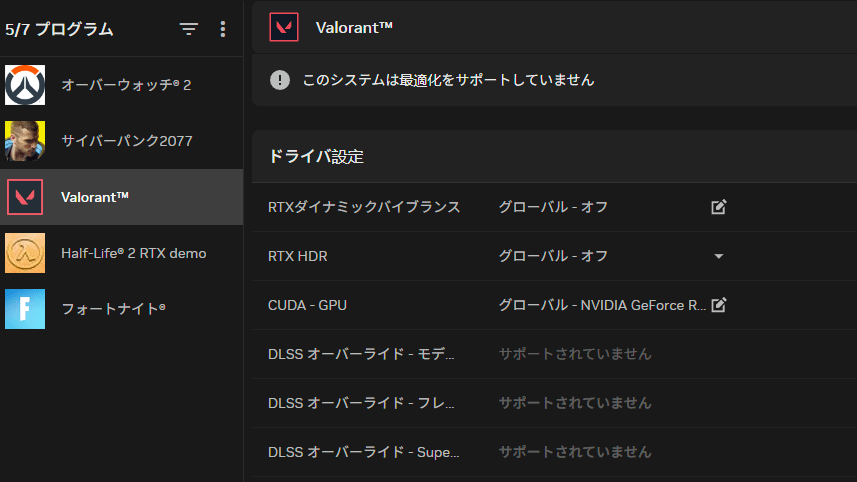857x482 pixels.
Task: Select サイバーパンク2077 from program list
Action: [x=127, y=141]
